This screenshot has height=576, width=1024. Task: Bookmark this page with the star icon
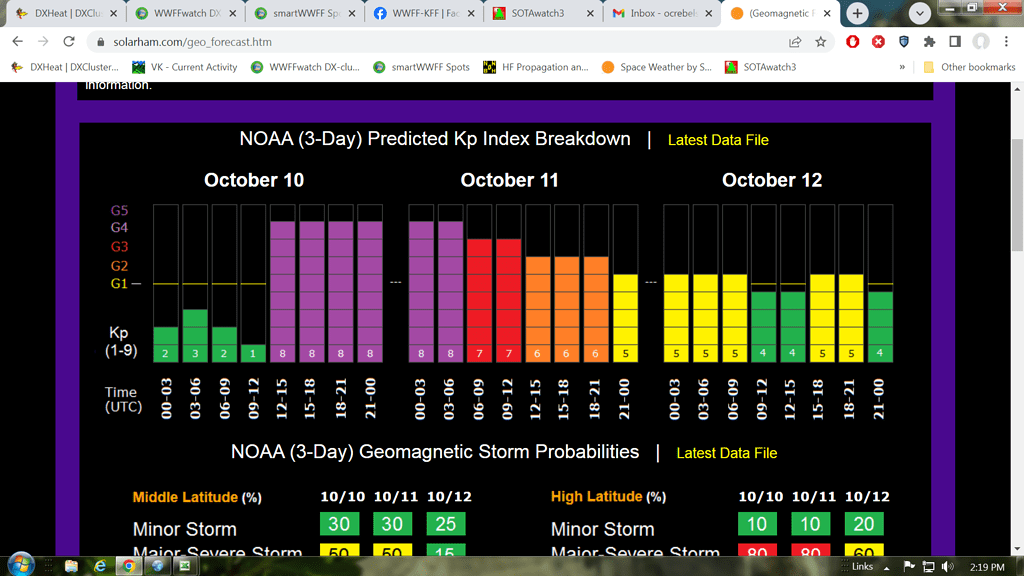(821, 42)
